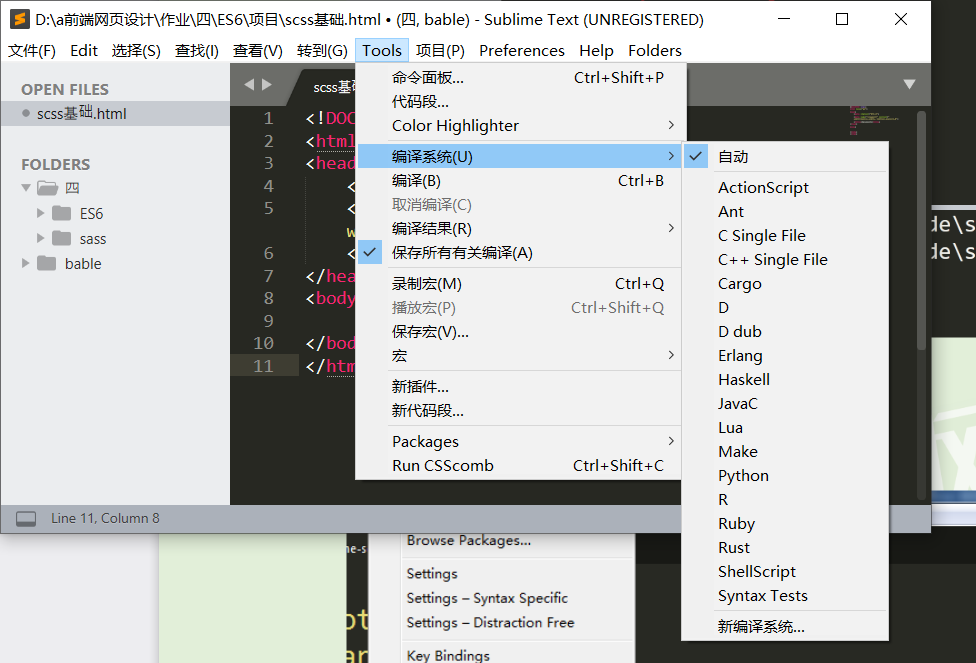Click the Sublime Text logo in title bar

coord(20,19)
